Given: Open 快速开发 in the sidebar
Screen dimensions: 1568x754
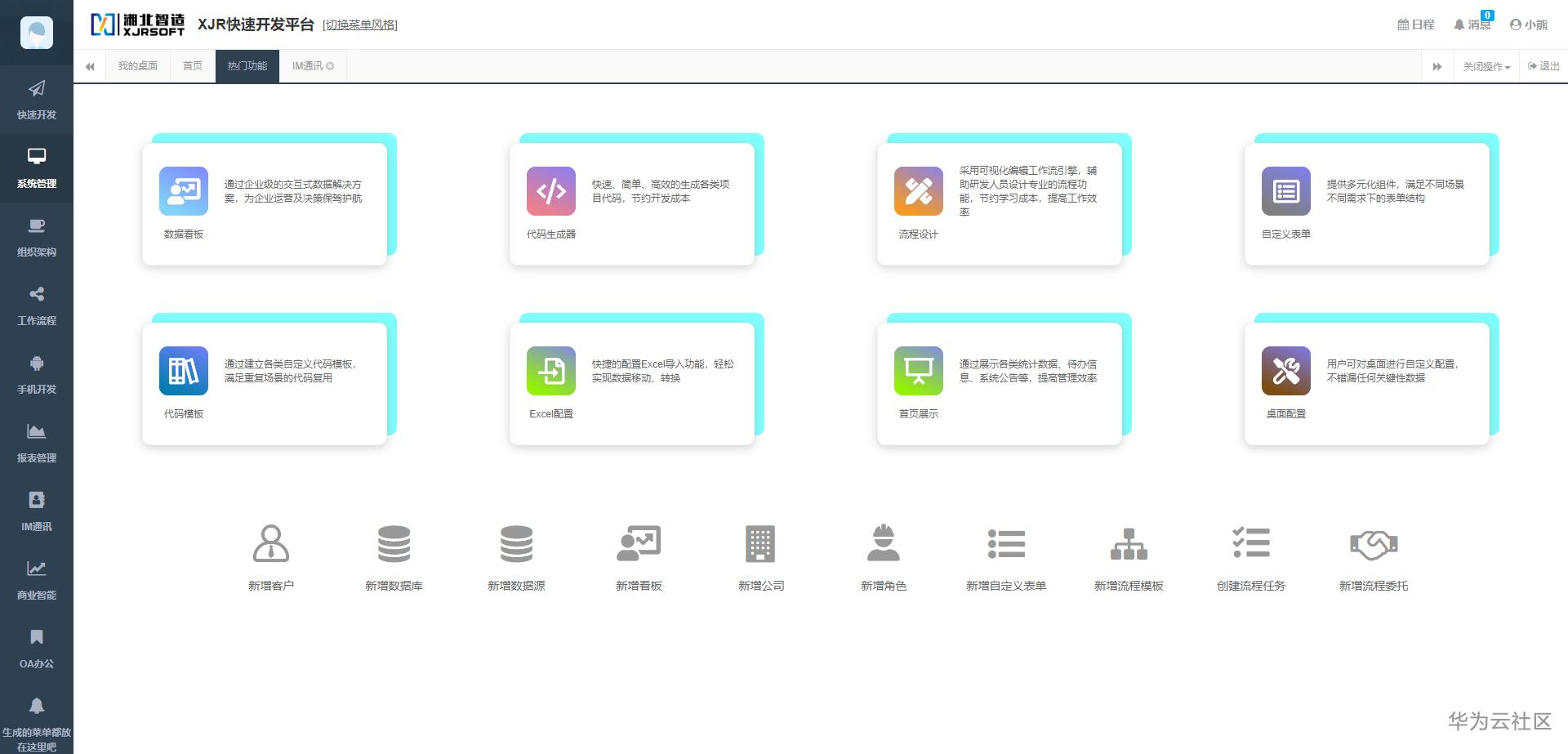Looking at the screenshot, I should pos(37,100).
